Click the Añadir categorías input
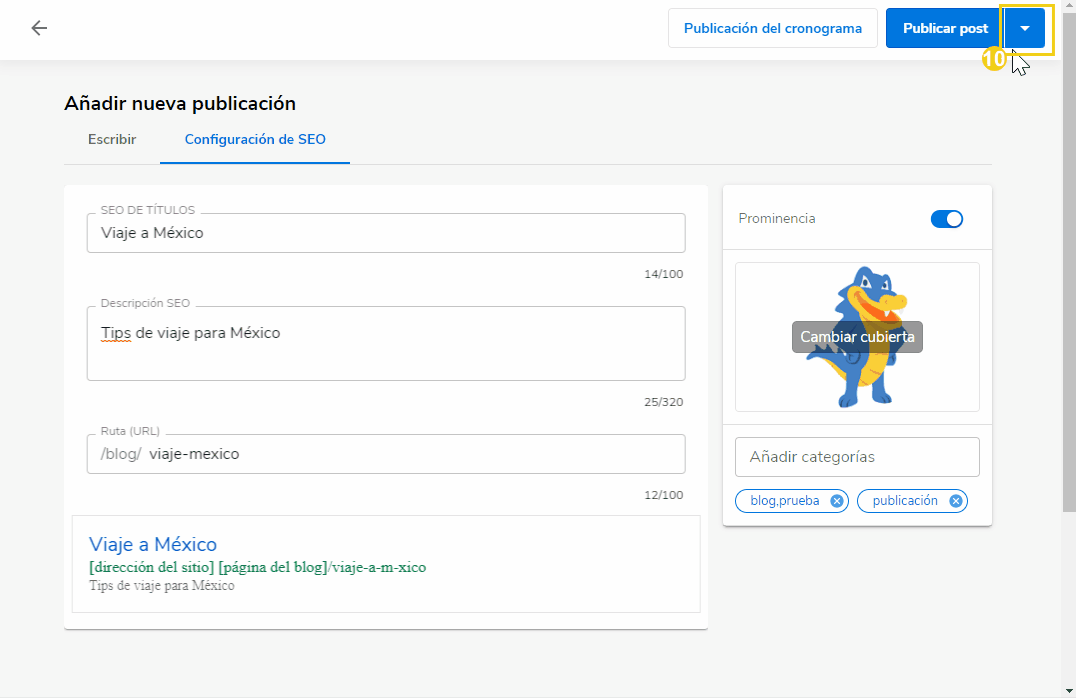The image size is (1076, 698). (x=857, y=457)
